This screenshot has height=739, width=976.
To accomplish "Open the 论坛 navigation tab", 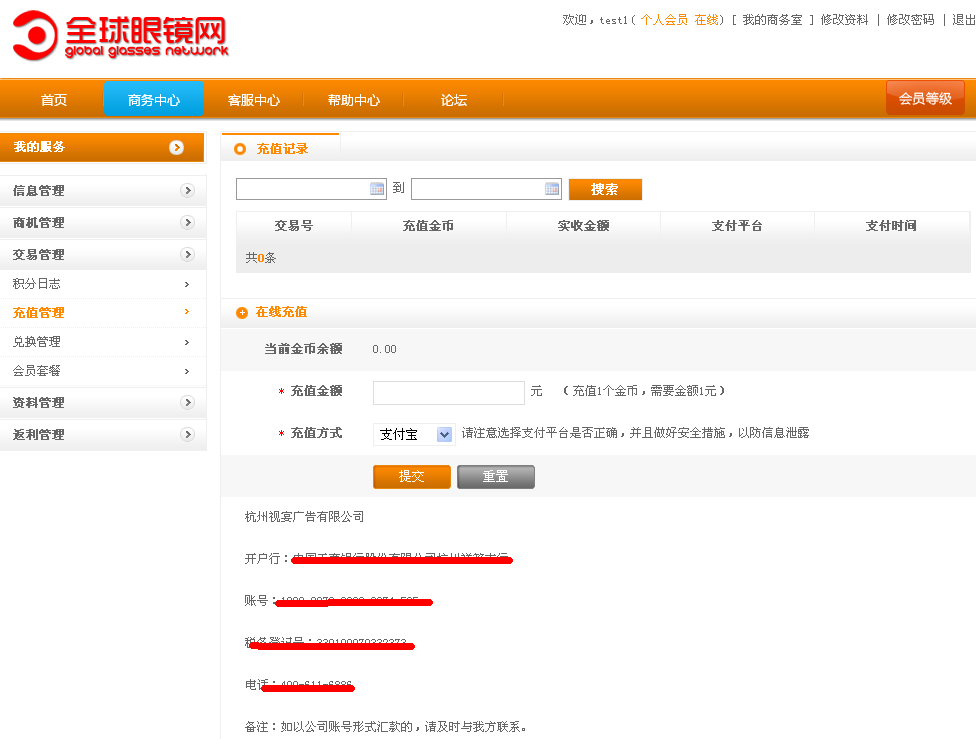I will pos(454,100).
